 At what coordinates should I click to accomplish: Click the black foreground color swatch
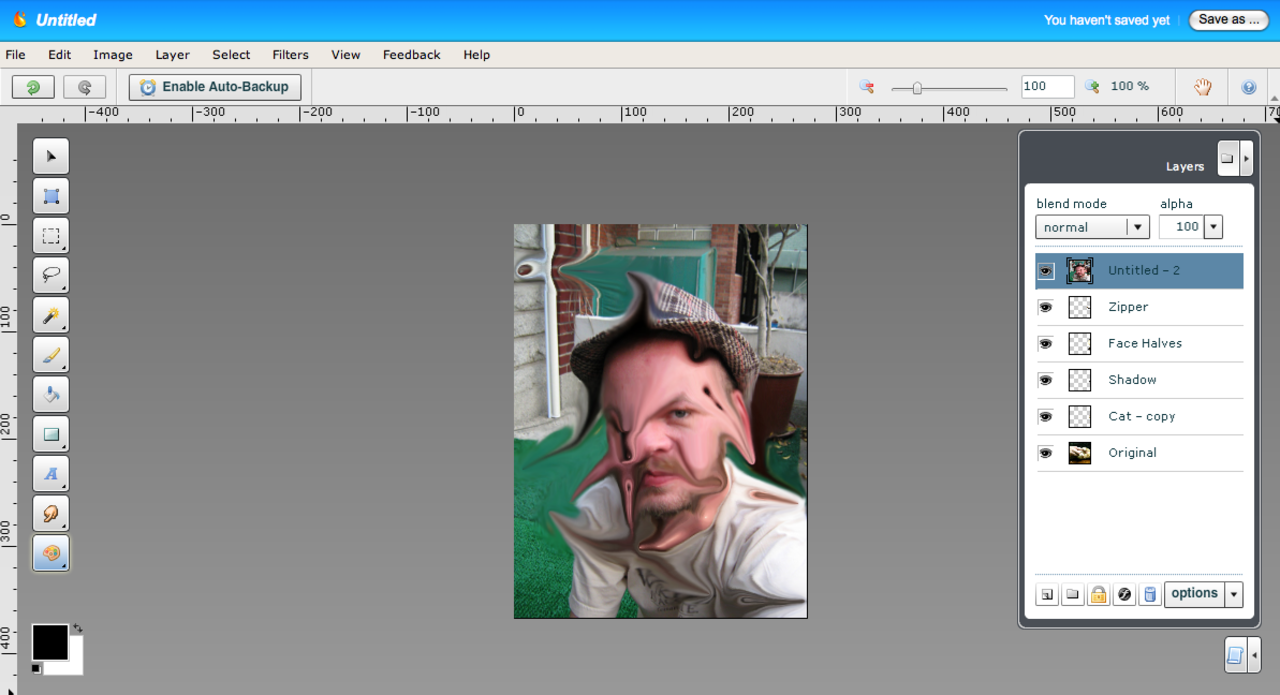(50, 642)
